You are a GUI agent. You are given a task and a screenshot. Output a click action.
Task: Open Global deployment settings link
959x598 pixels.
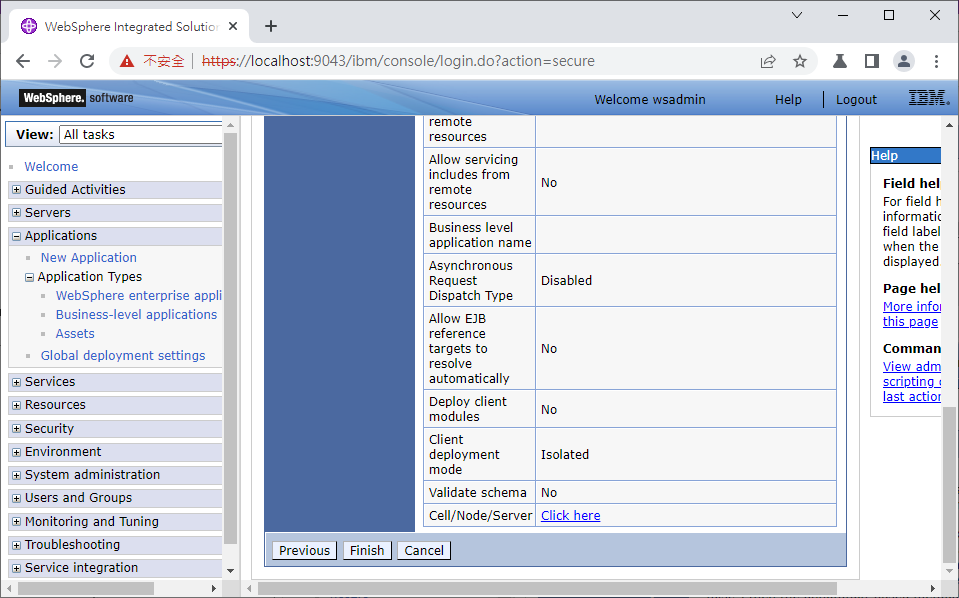123,355
